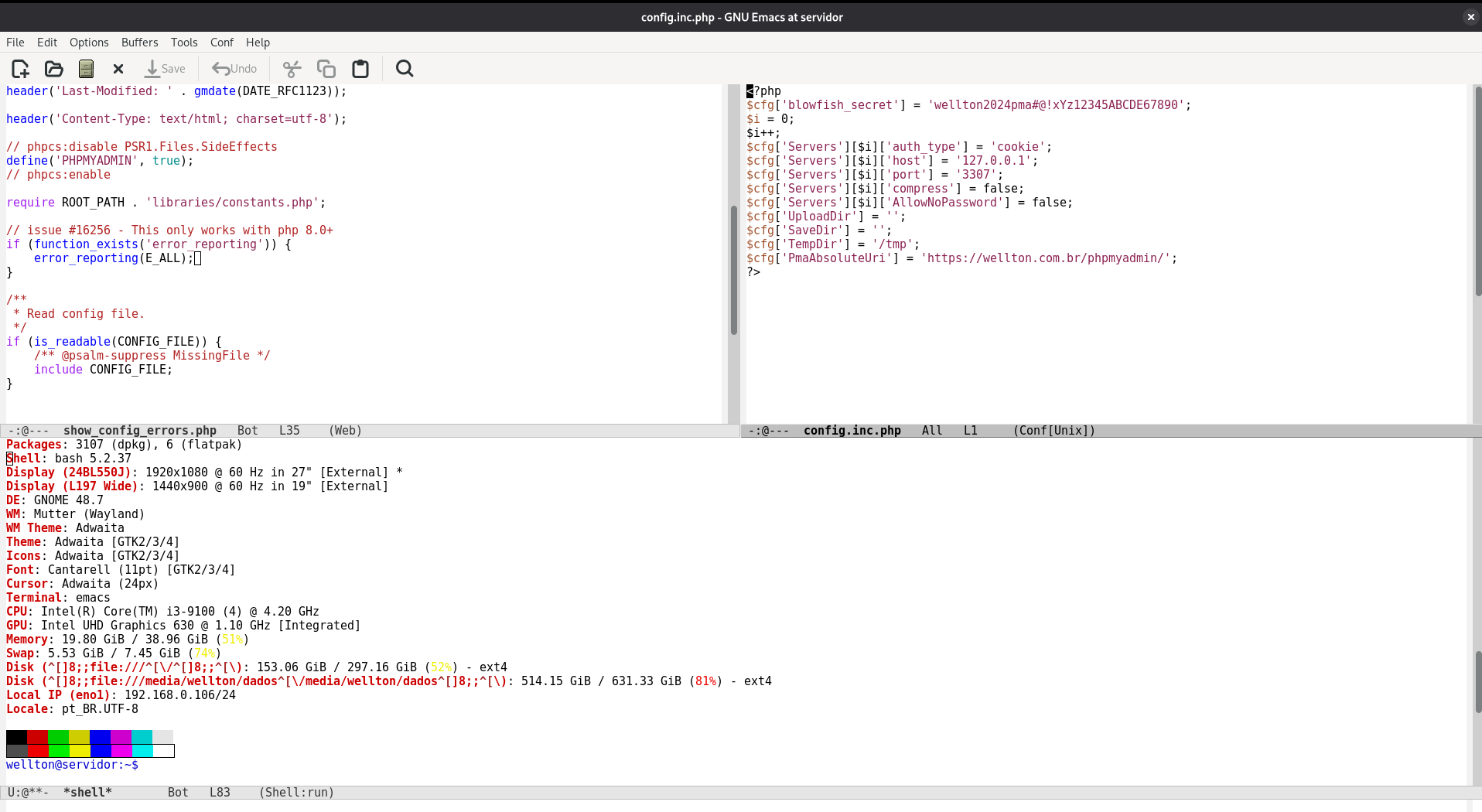Click the blue swatch in top color row
The width and height of the screenshot is (1482, 812).
100,737
